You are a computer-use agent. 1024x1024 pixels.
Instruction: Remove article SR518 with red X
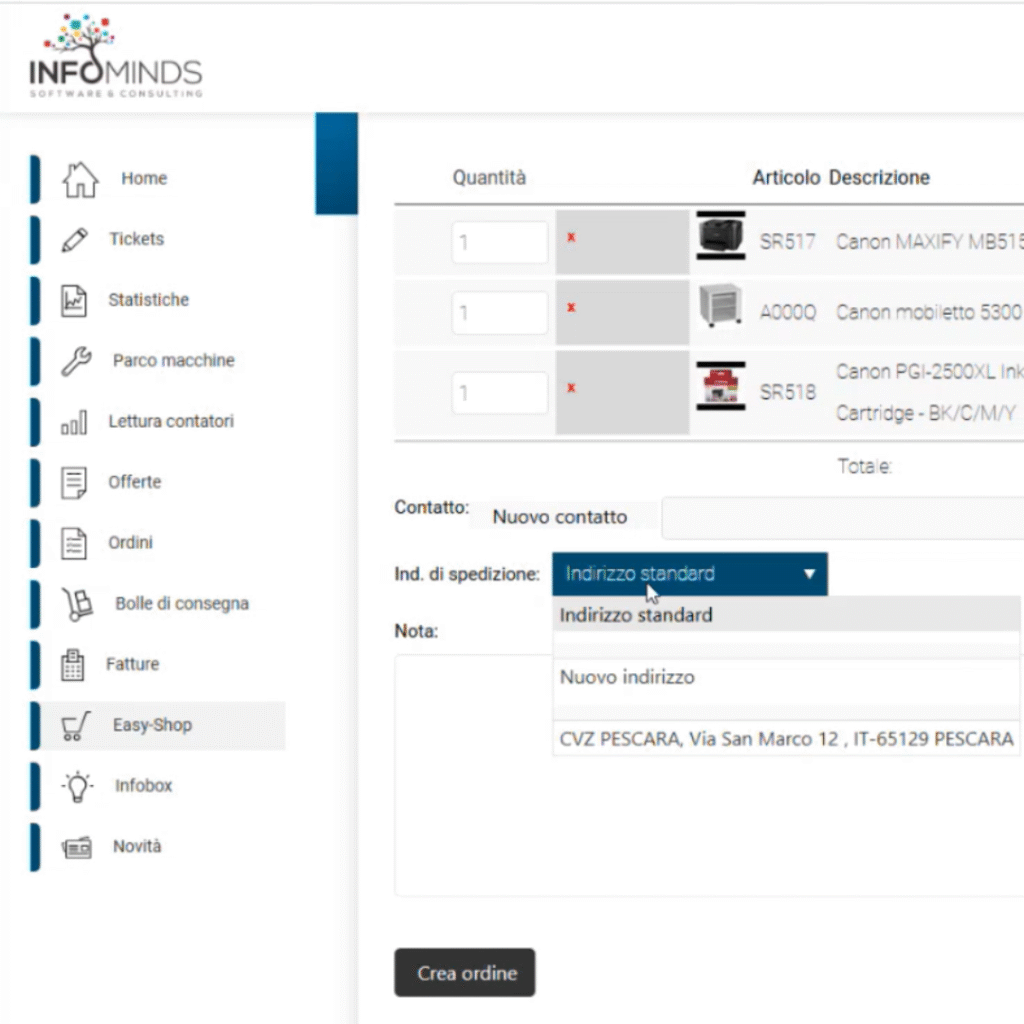(x=571, y=388)
